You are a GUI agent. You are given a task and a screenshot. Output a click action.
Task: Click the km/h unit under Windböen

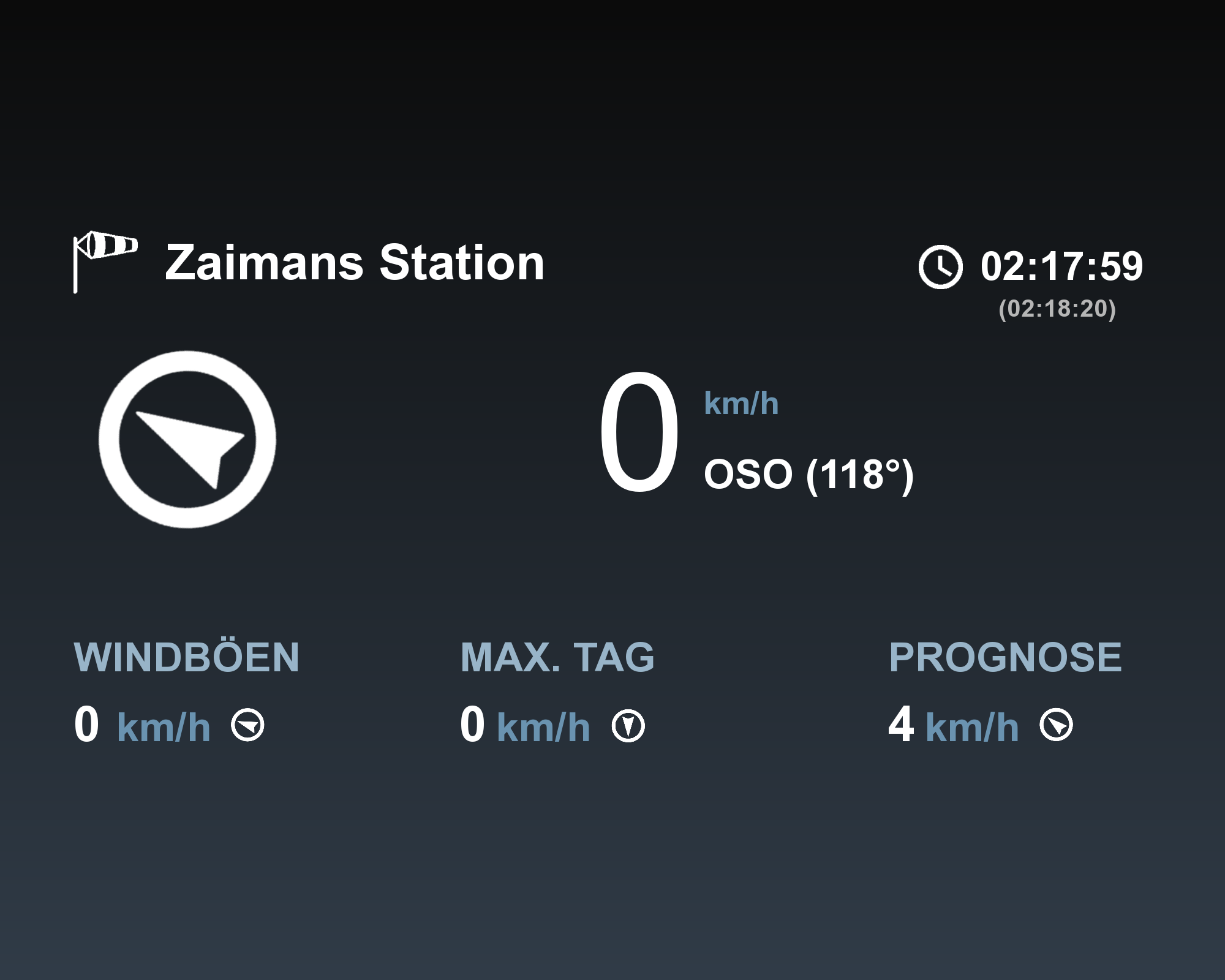coord(164,727)
